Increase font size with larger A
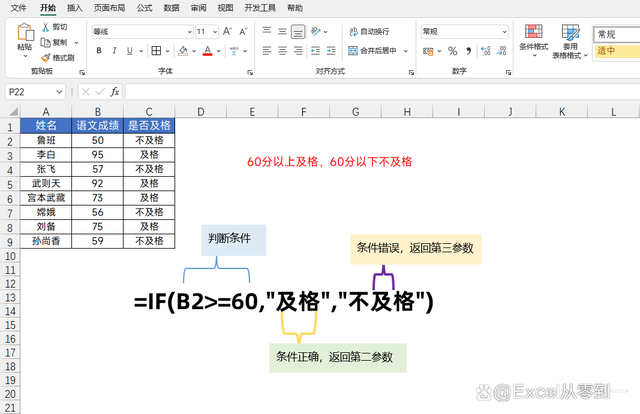This screenshot has width=640, height=414. 227,31
